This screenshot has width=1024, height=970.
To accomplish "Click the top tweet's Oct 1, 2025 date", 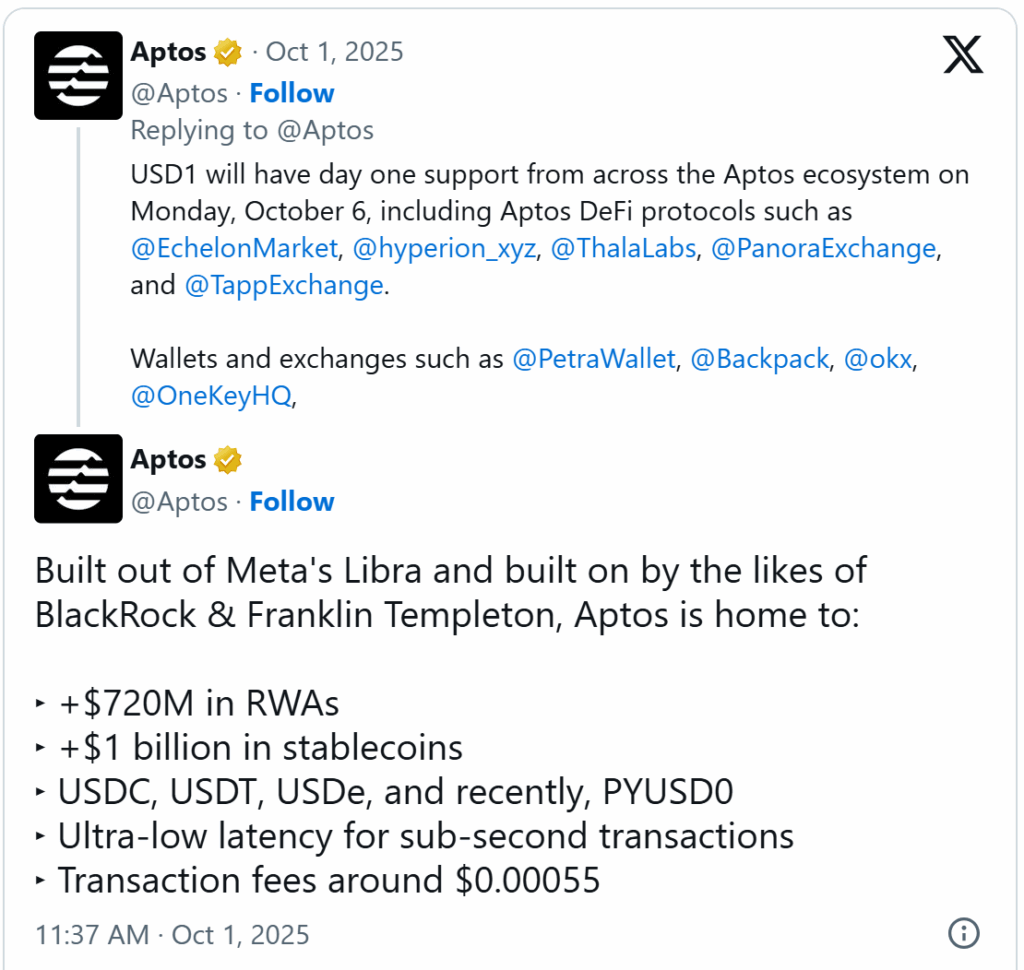I will (334, 52).
